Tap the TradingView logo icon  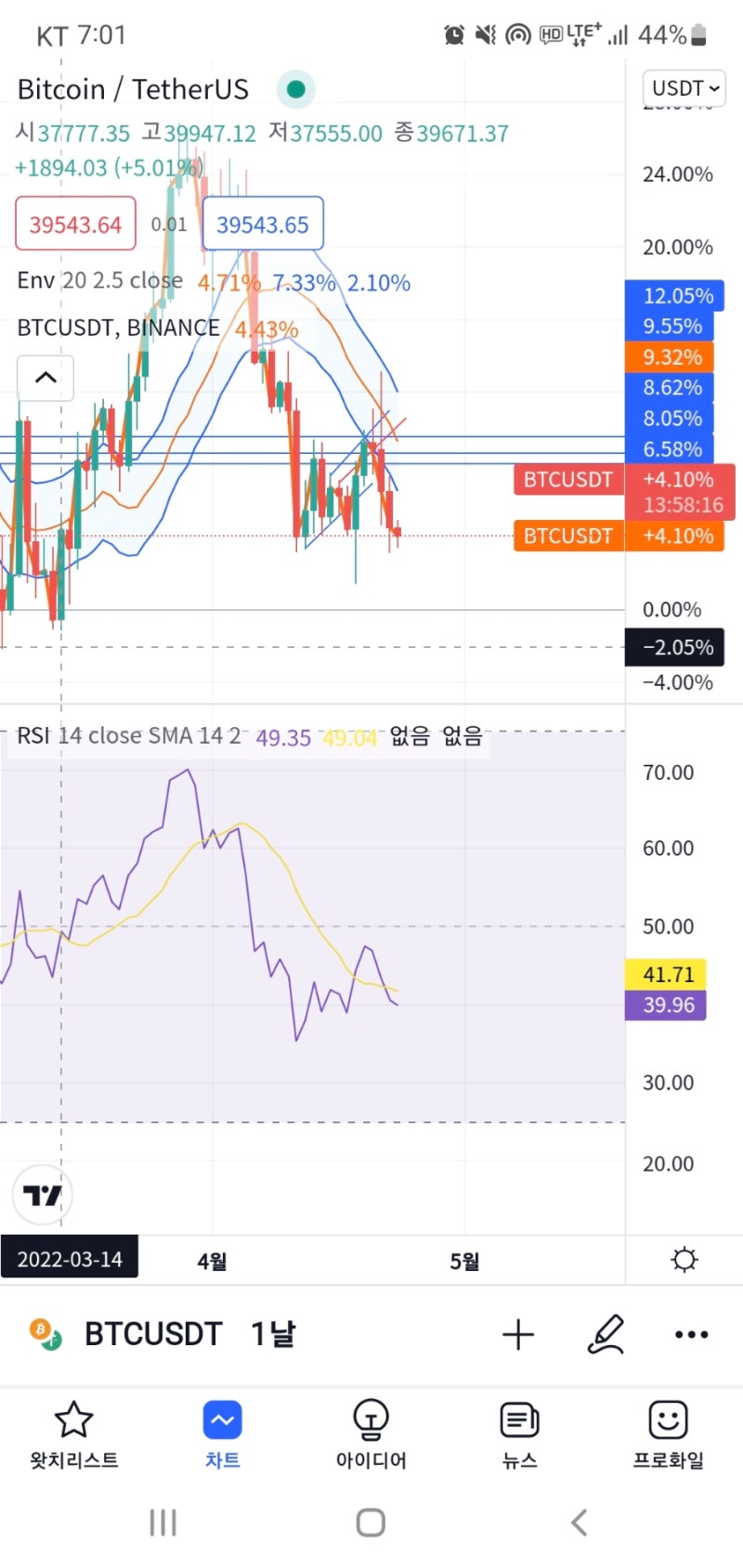point(43,1195)
